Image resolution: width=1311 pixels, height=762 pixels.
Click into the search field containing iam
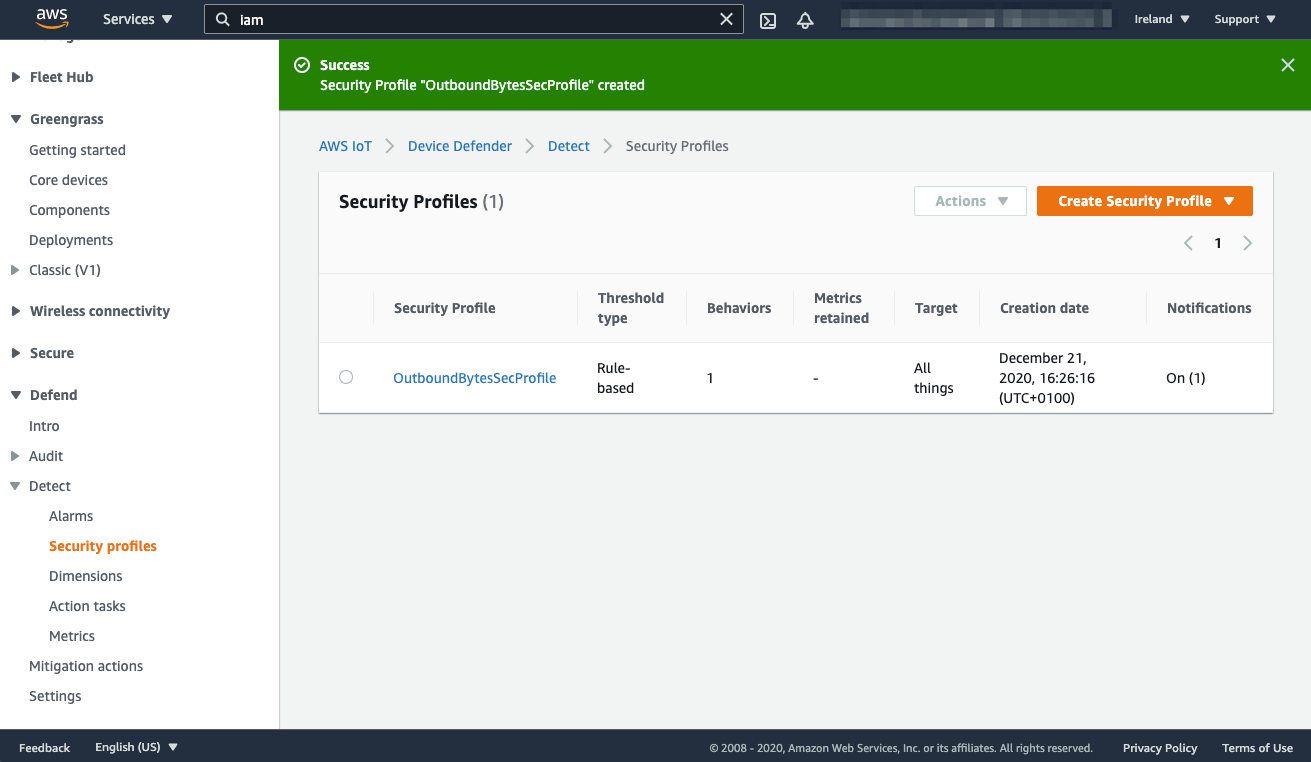click(475, 19)
